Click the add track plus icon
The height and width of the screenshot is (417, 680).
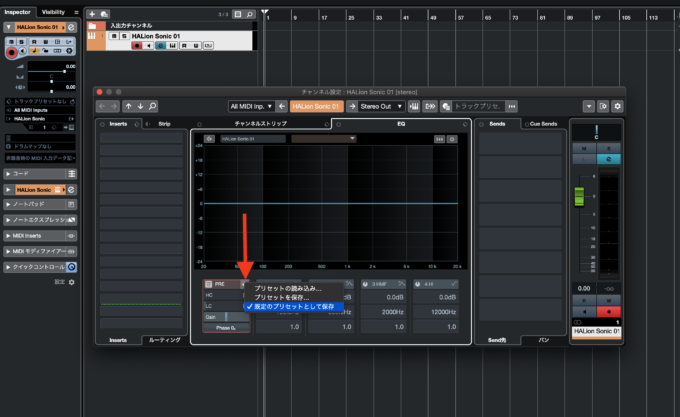click(x=92, y=14)
